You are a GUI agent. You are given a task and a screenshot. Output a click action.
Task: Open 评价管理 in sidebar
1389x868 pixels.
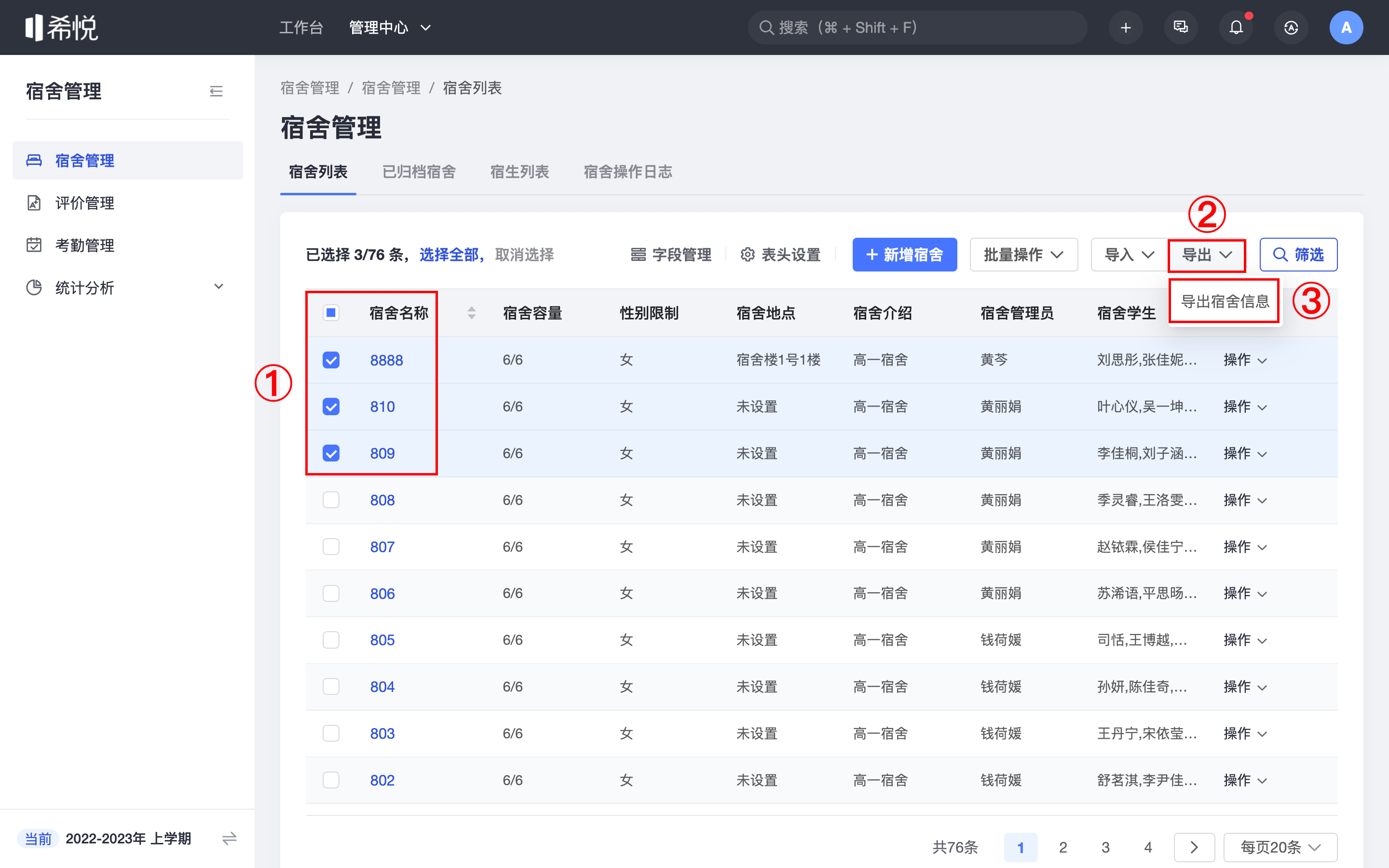[127, 203]
